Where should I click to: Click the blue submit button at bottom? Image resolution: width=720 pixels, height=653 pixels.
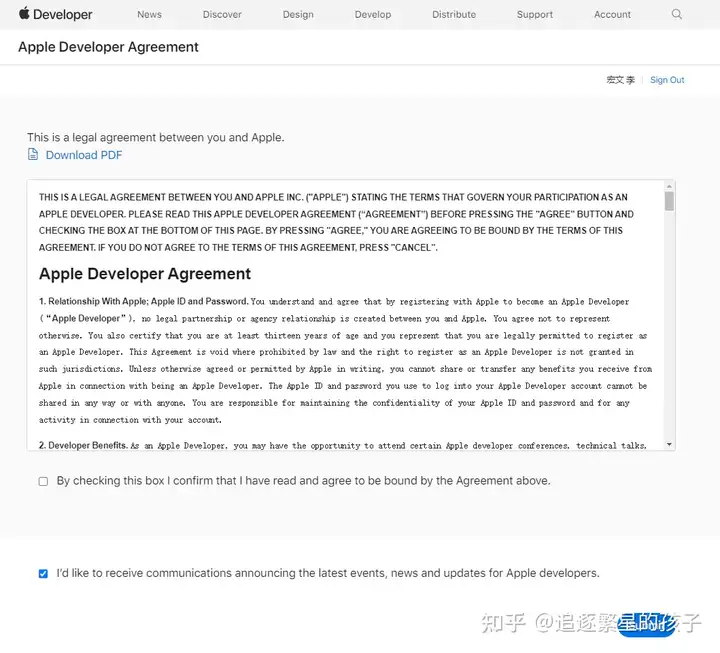(647, 625)
